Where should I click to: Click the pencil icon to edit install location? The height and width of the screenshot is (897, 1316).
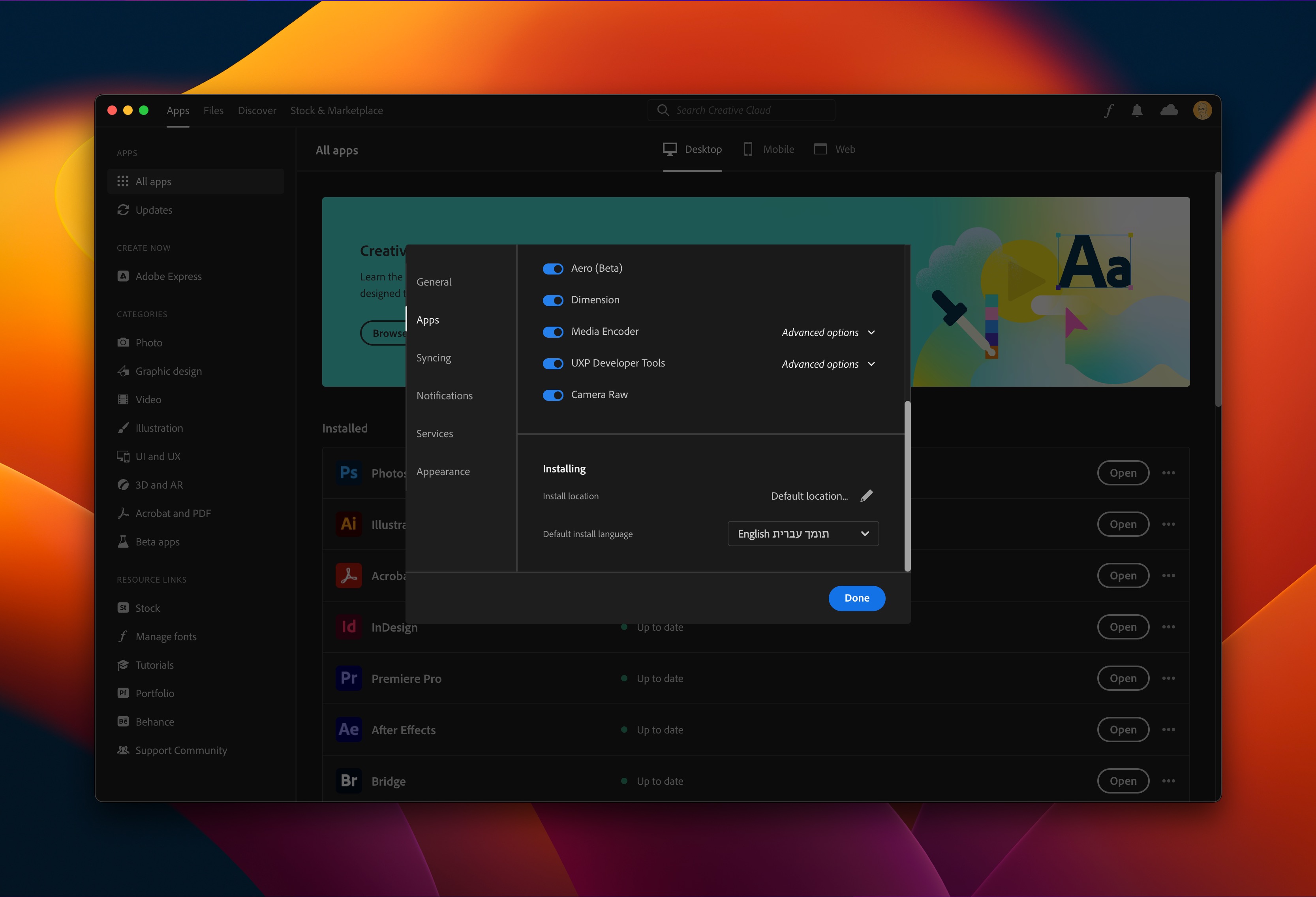click(866, 496)
